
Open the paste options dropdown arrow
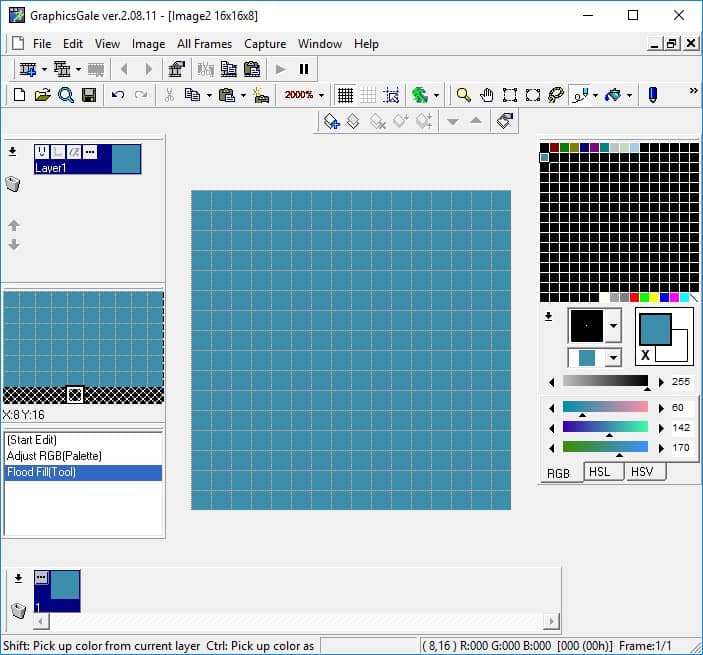coord(243,95)
